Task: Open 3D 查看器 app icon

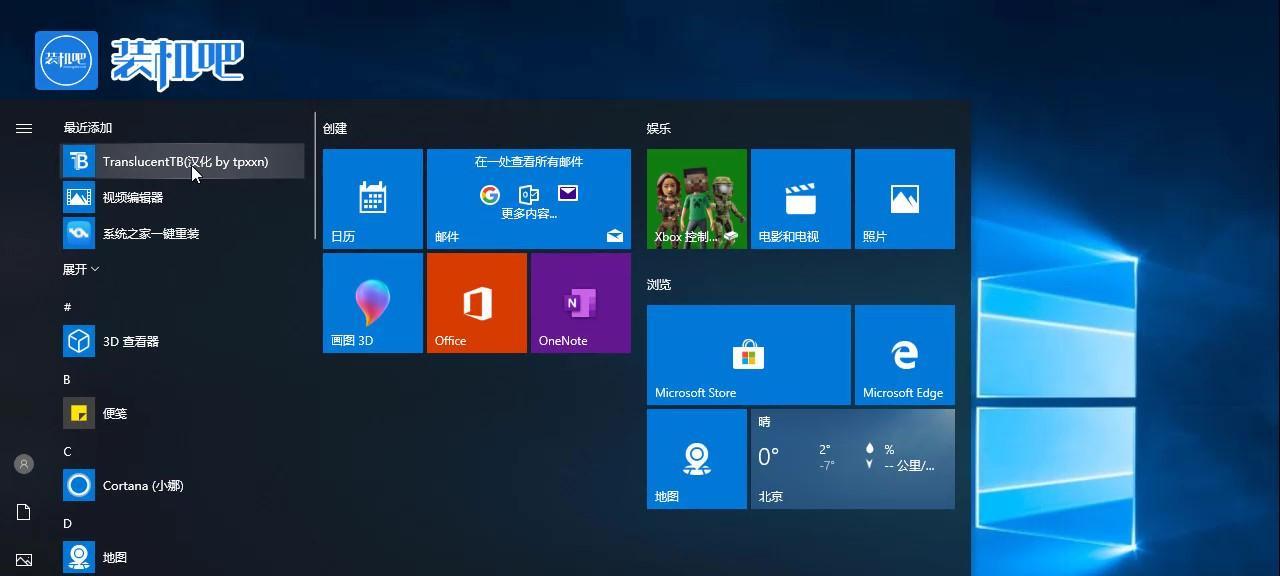Action: tap(79, 341)
